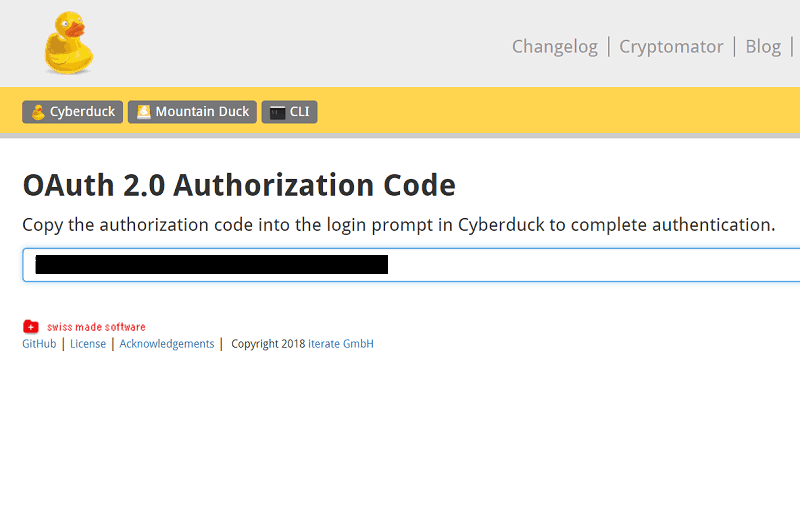Open the Blog link

click(x=763, y=46)
